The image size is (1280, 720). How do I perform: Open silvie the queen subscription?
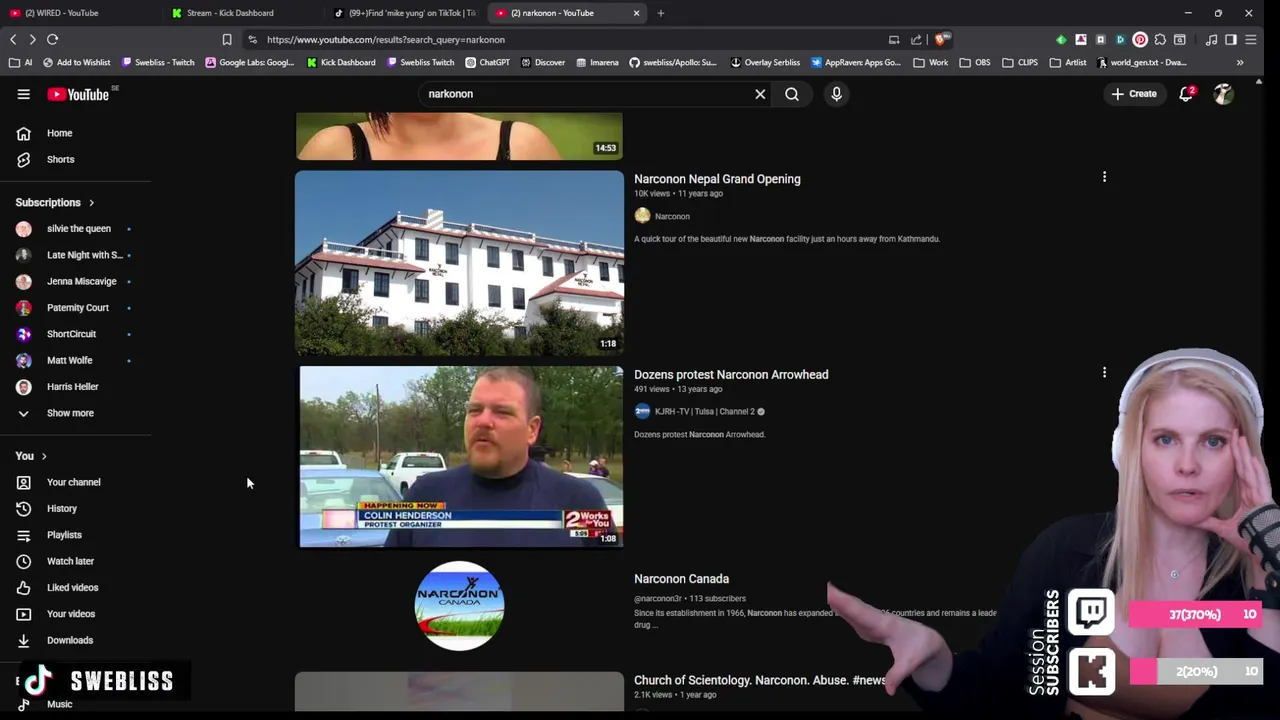78,228
